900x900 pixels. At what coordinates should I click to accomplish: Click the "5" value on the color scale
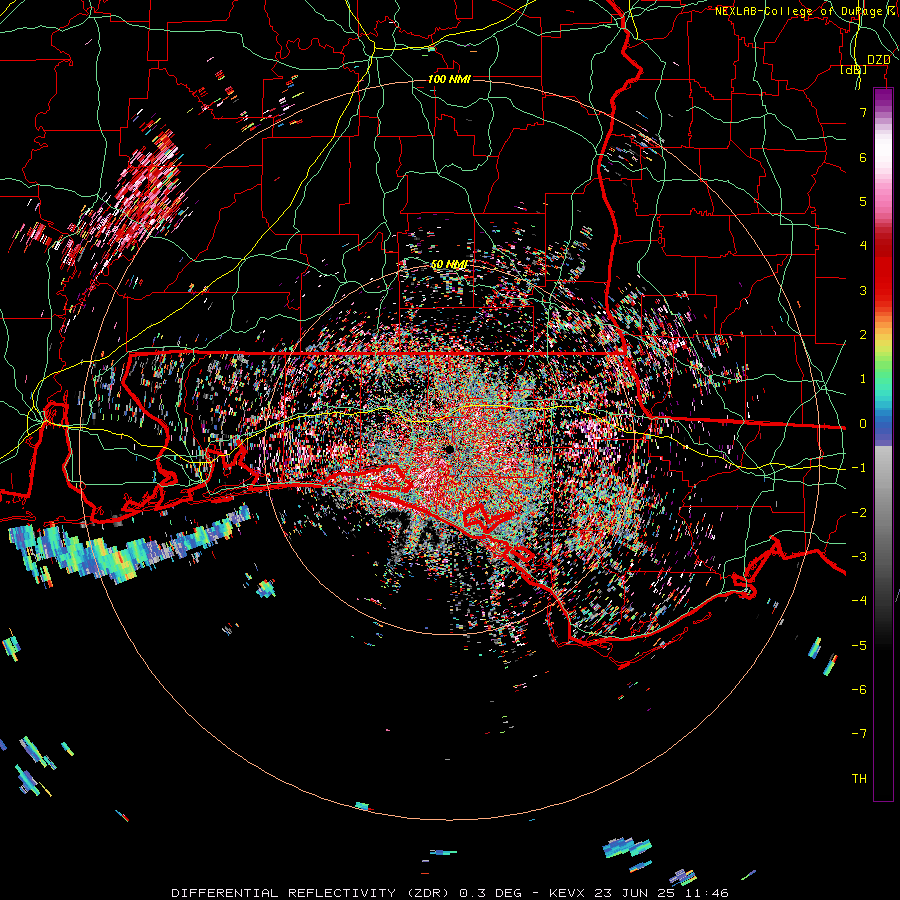863,201
